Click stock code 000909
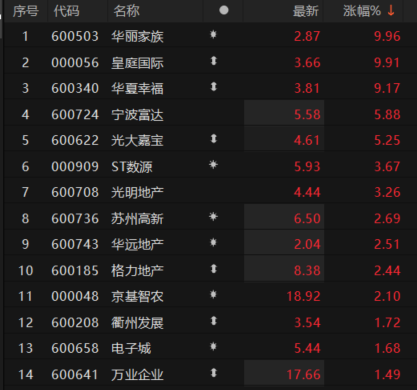Viewport: 417px width, 390px height. (x=75, y=166)
